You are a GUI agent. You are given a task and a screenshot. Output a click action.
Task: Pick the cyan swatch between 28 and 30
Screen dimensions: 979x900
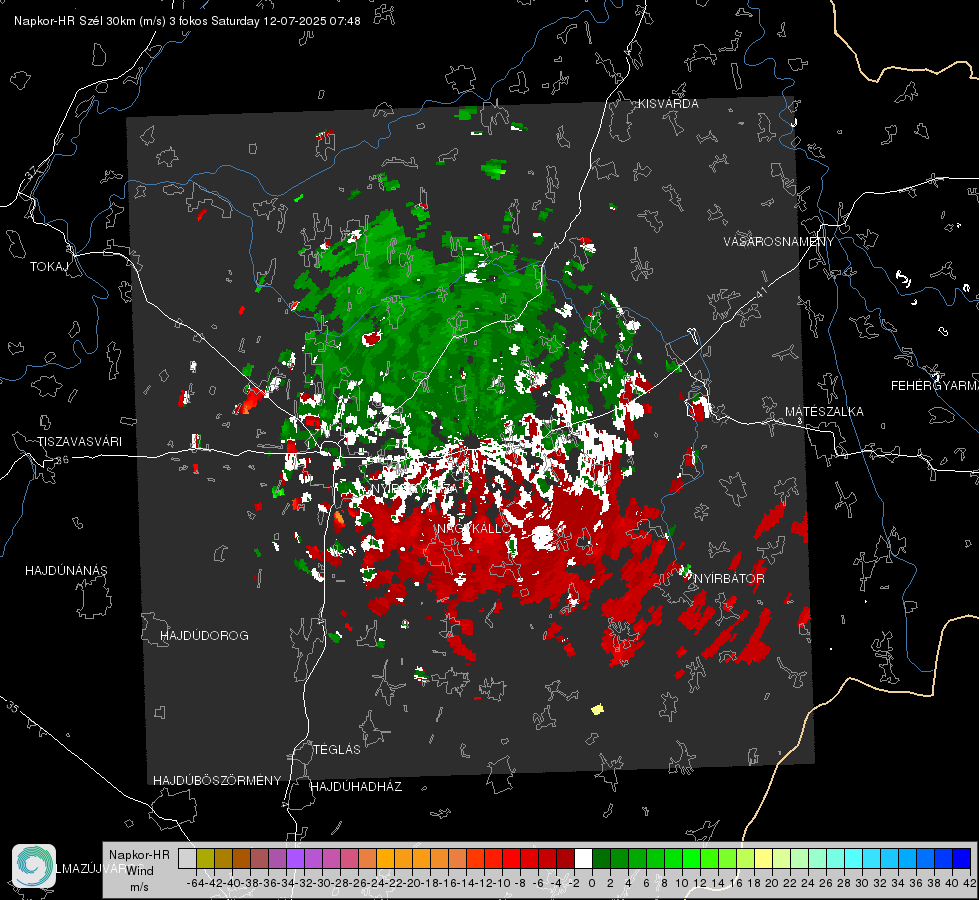pyautogui.click(x=854, y=859)
